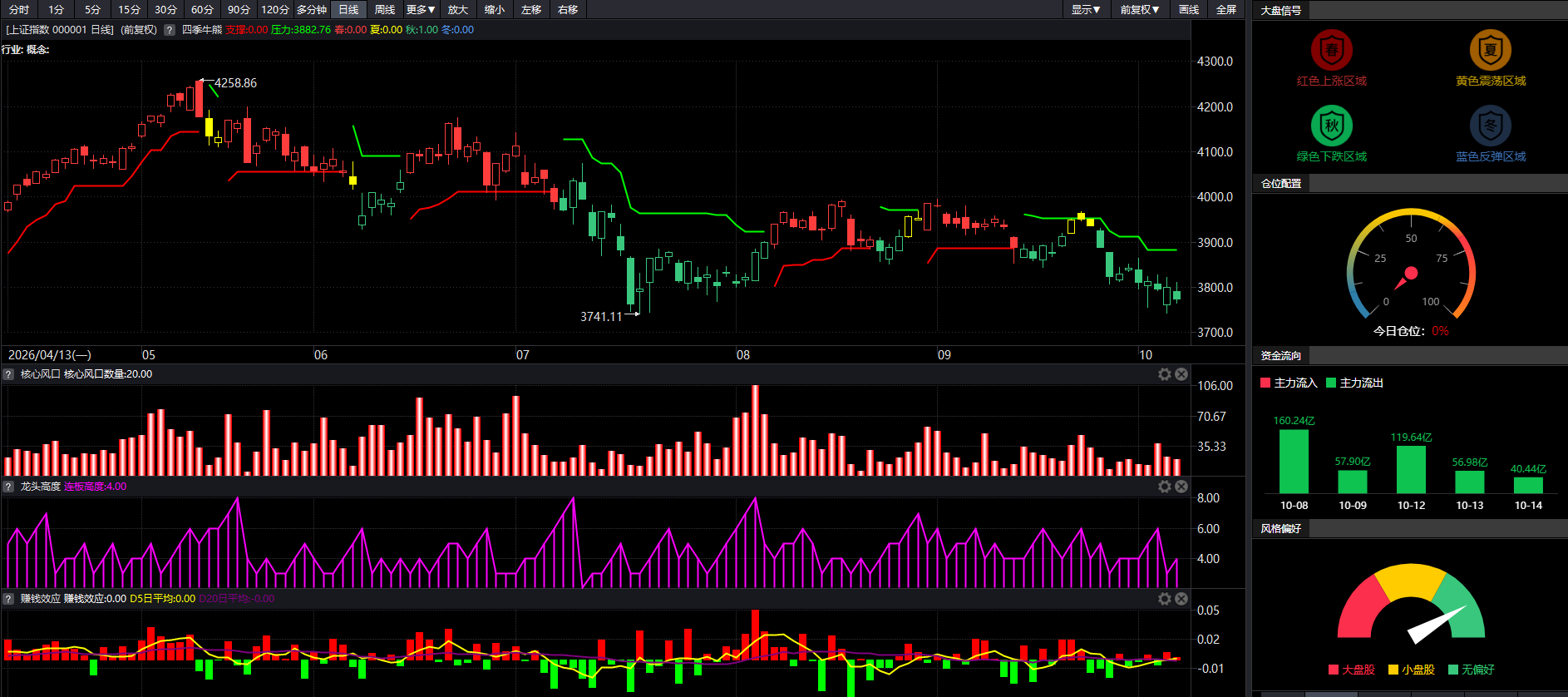Click the green 主力流出 legend swatch
The image size is (1568, 697).
[x=1331, y=383]
